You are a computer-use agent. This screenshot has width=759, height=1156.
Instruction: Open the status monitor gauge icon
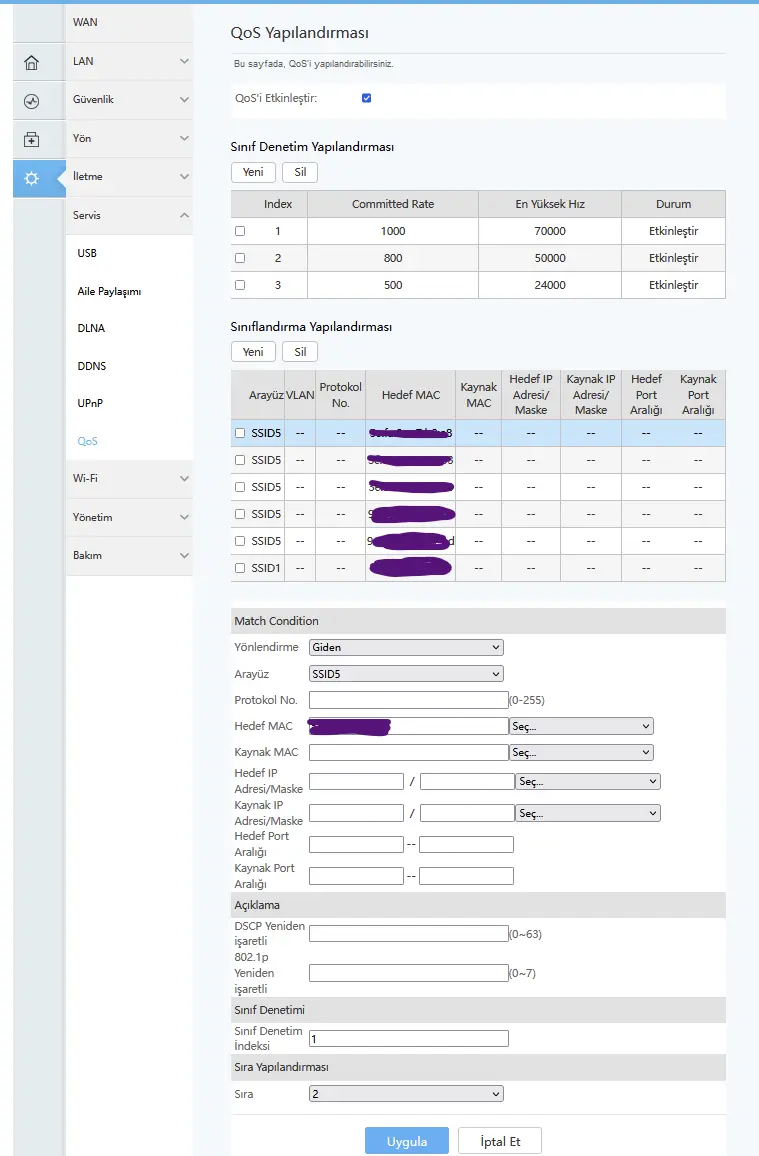click(x=32, y=101)
